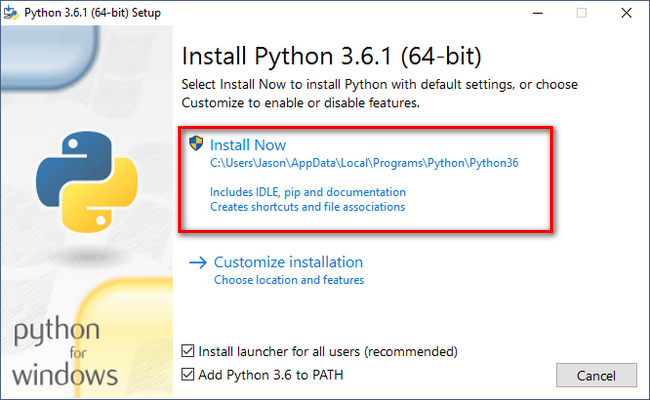Click the Python icon in the title bar
650x400 pixels.
(13, 13)
